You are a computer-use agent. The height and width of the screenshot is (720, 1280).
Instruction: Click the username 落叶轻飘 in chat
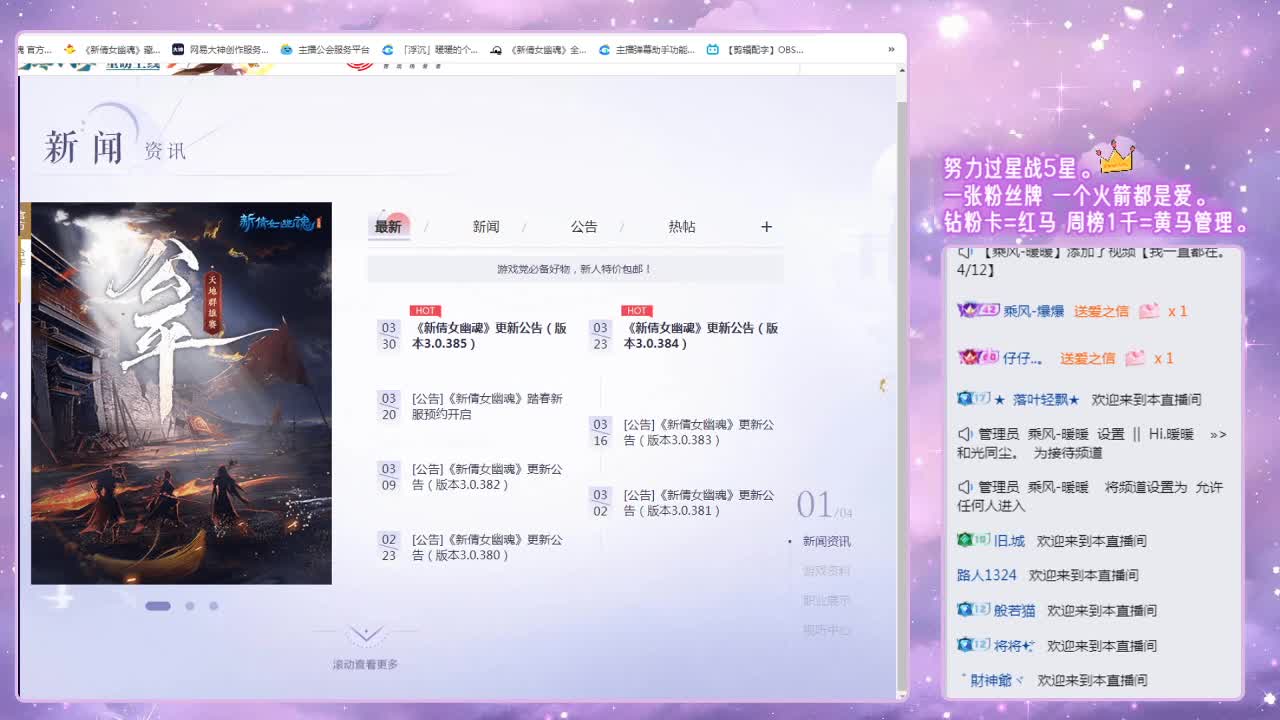1046,399
